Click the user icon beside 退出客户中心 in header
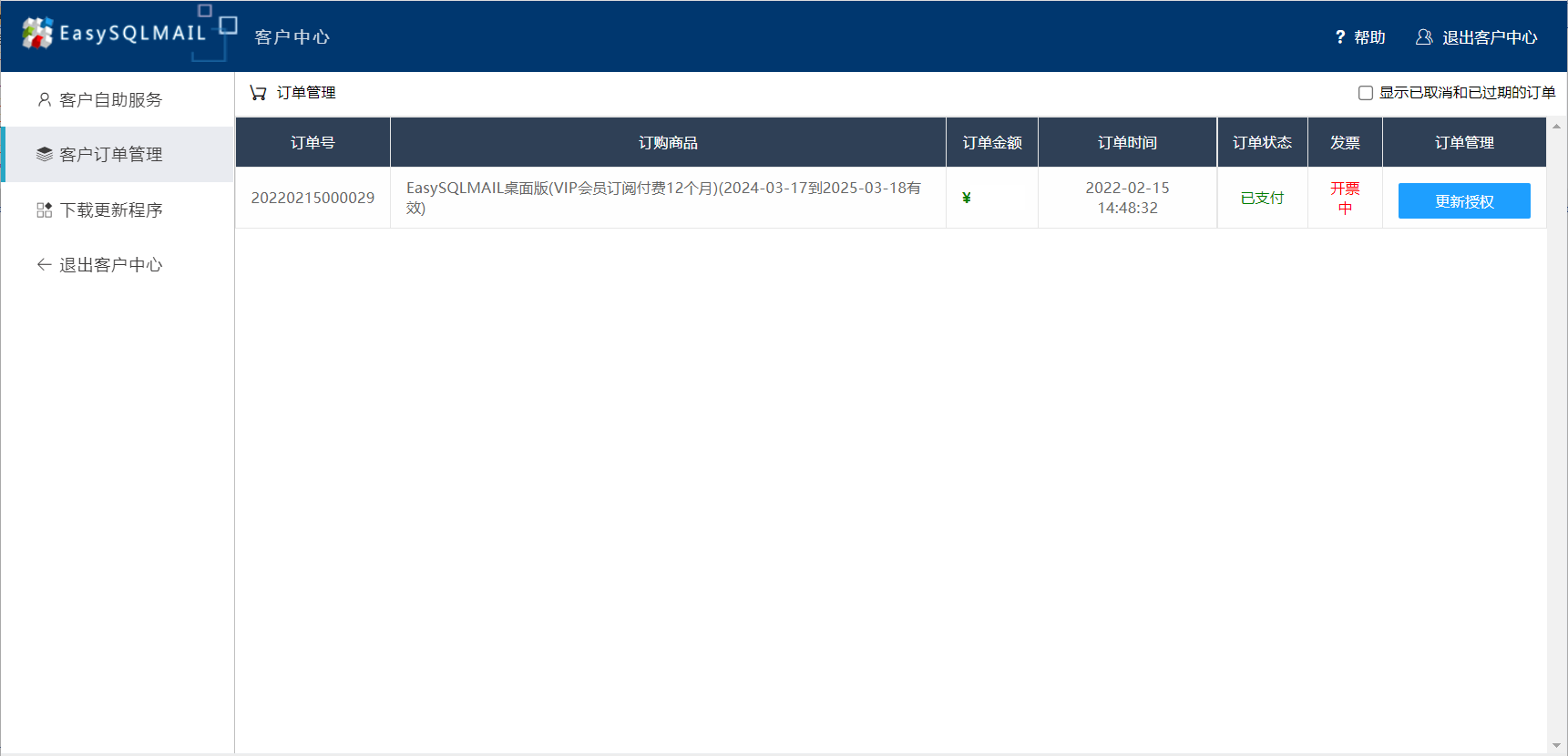Viewport: 1568px width, 756px height. click(x=1424, y=37)
